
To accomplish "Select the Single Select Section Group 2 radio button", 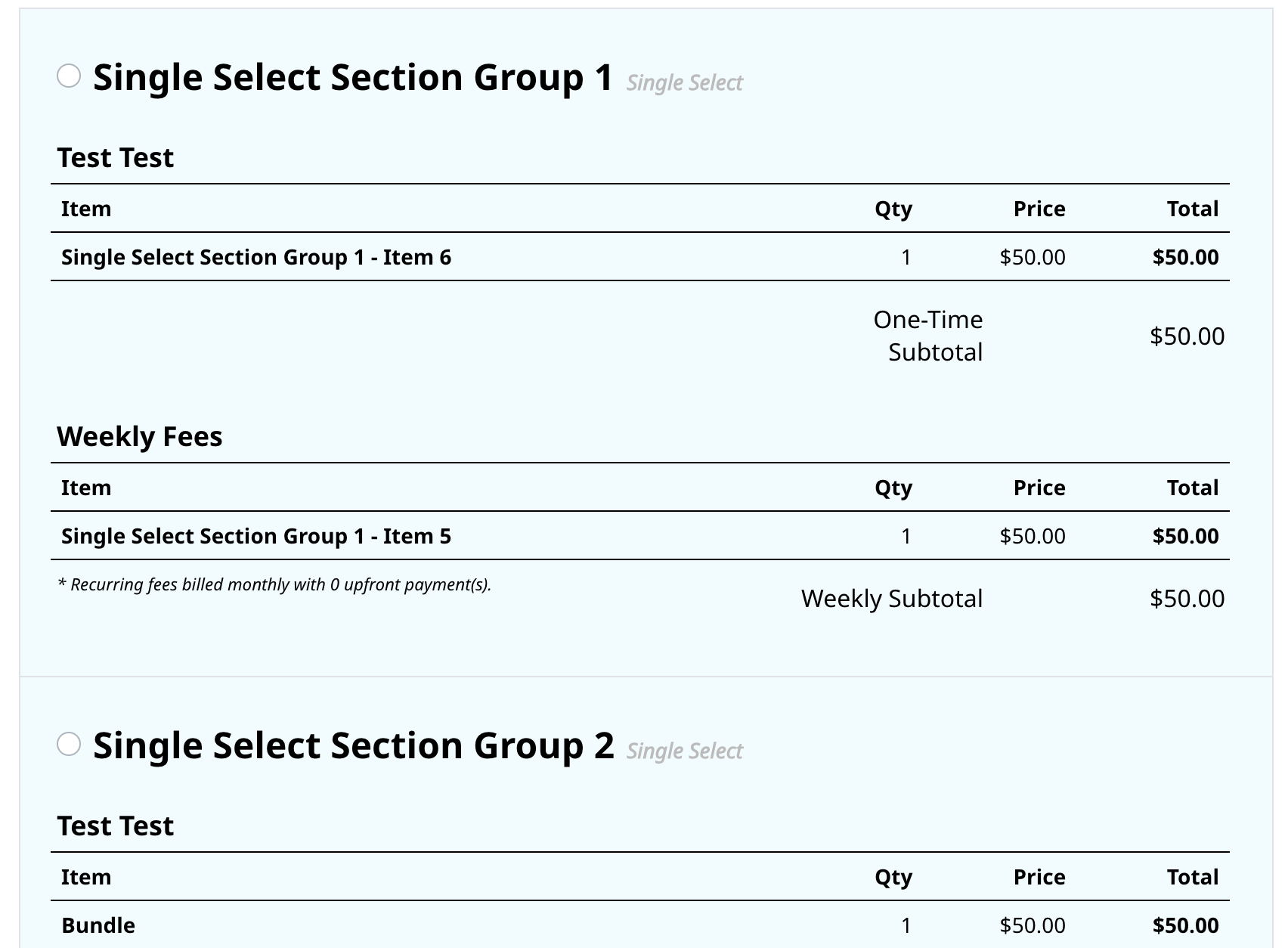I will [x=69, y=744].
